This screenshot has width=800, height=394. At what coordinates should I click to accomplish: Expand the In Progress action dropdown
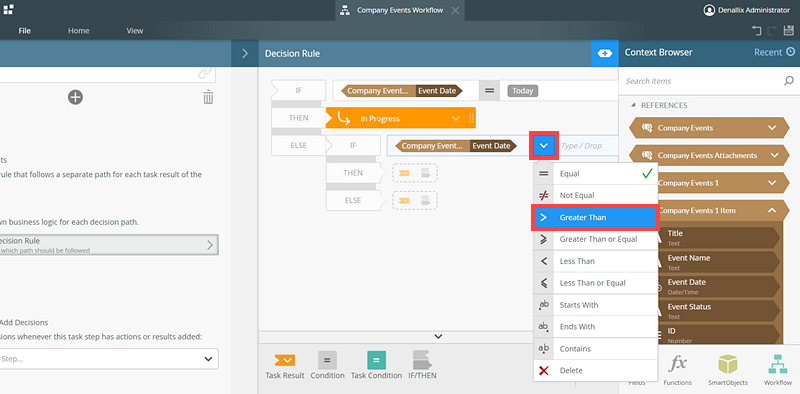pos(456,118)
